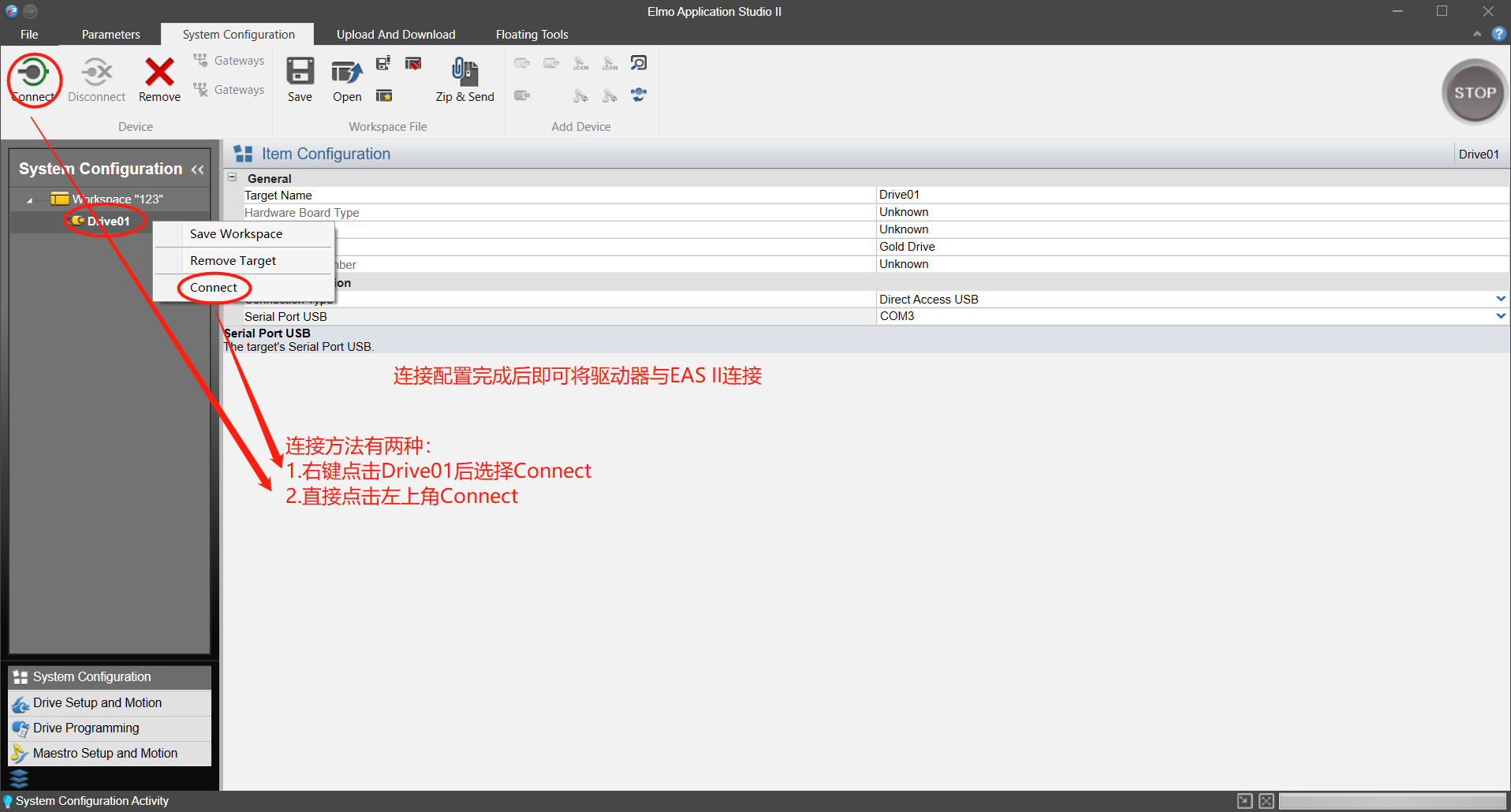Click the Help question mark button

1498,33
